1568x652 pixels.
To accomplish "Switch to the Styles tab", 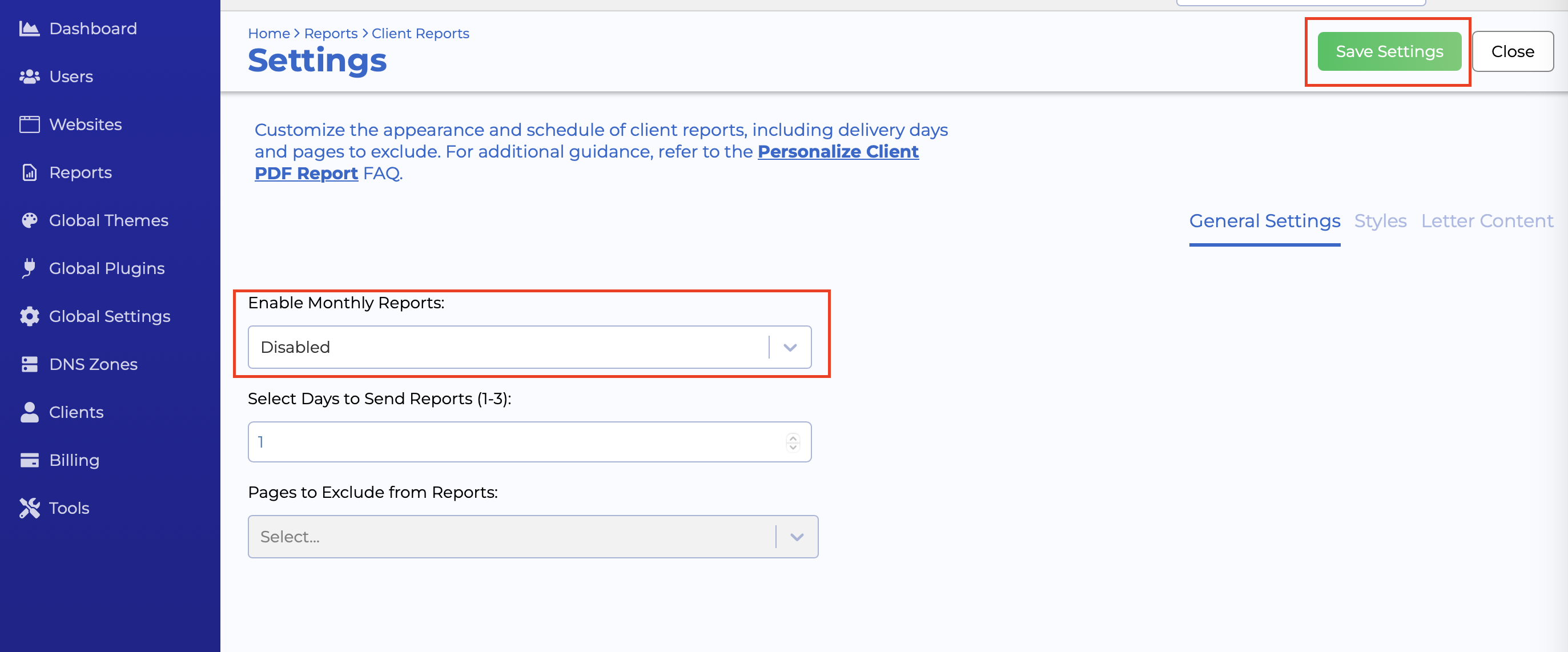I will (1380, 220).
